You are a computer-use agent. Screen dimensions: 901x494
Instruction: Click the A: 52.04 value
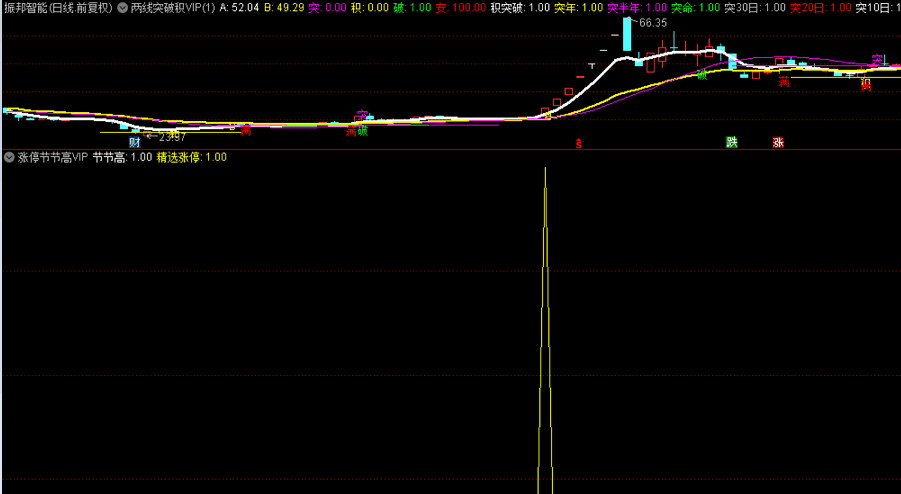click(239, 7)
